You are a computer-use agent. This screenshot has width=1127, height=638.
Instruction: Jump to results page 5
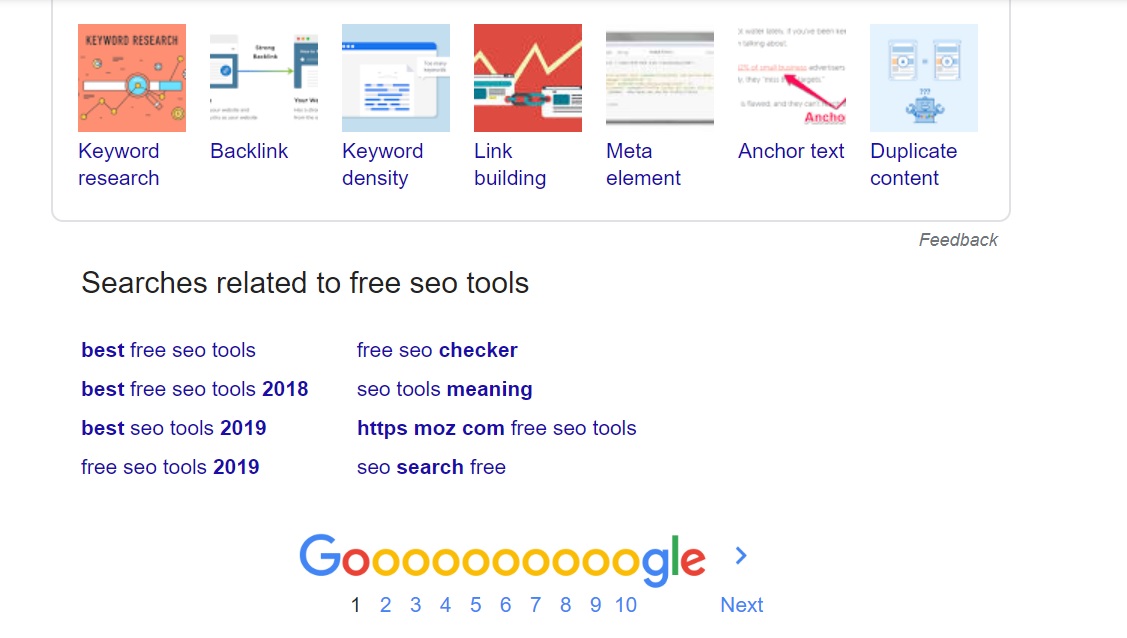[475, 605]
